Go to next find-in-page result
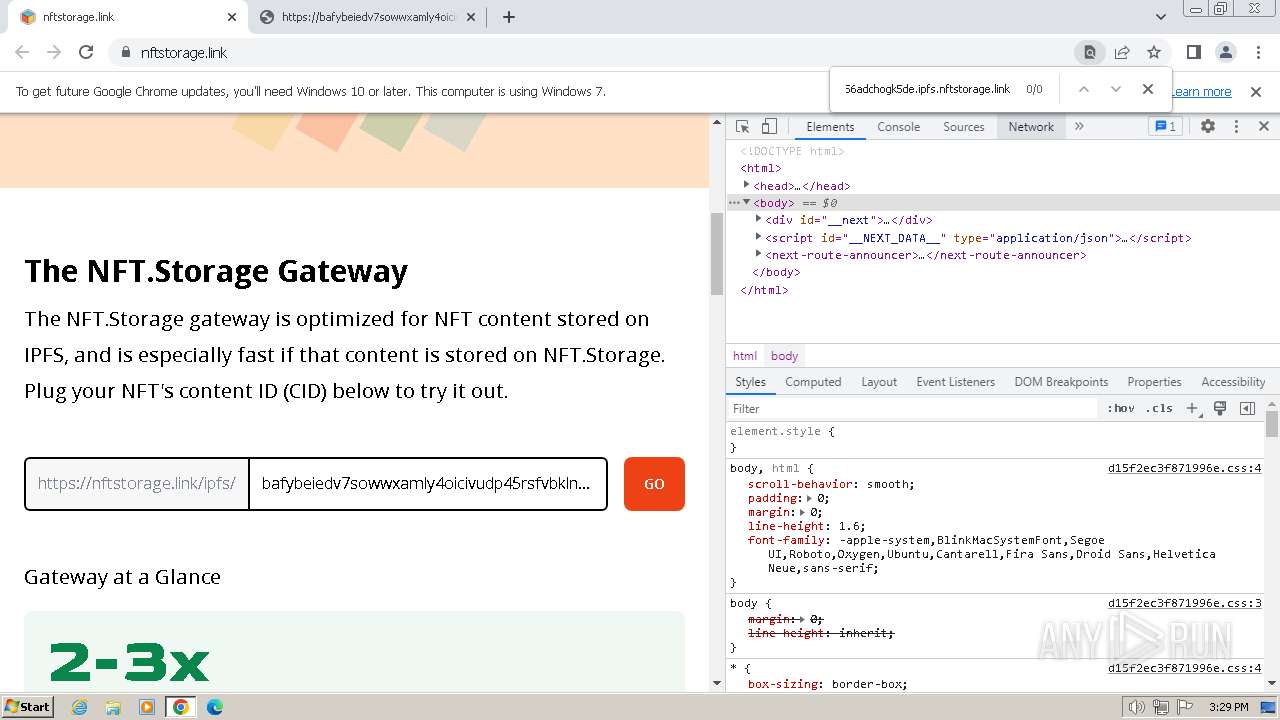This screenshot has height=720, width=1280. coord(1116,89)
